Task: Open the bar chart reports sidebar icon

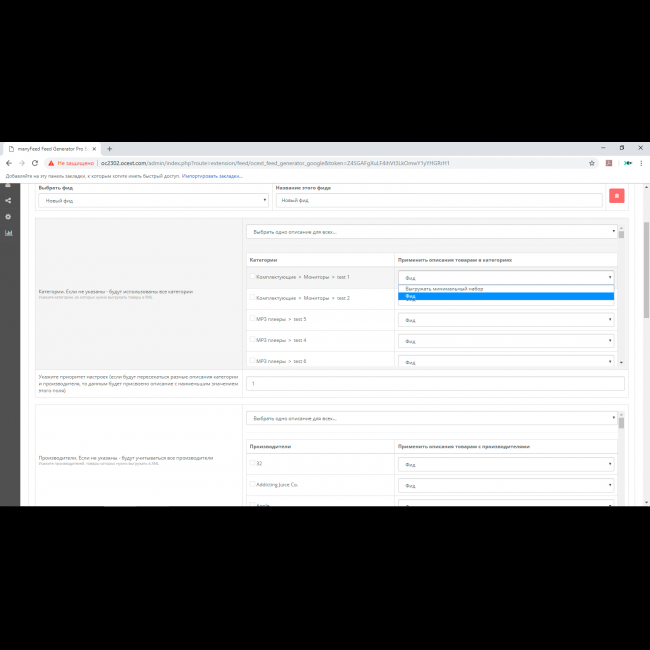Action: point(8,233)
